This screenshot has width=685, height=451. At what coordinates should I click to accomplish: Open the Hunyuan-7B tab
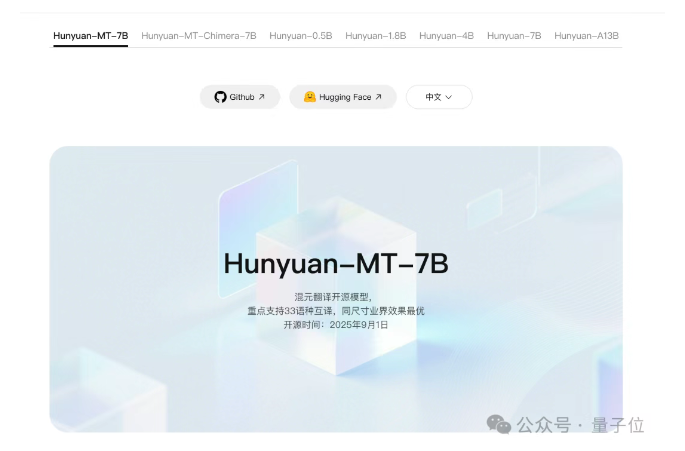[x=514, y=36]
